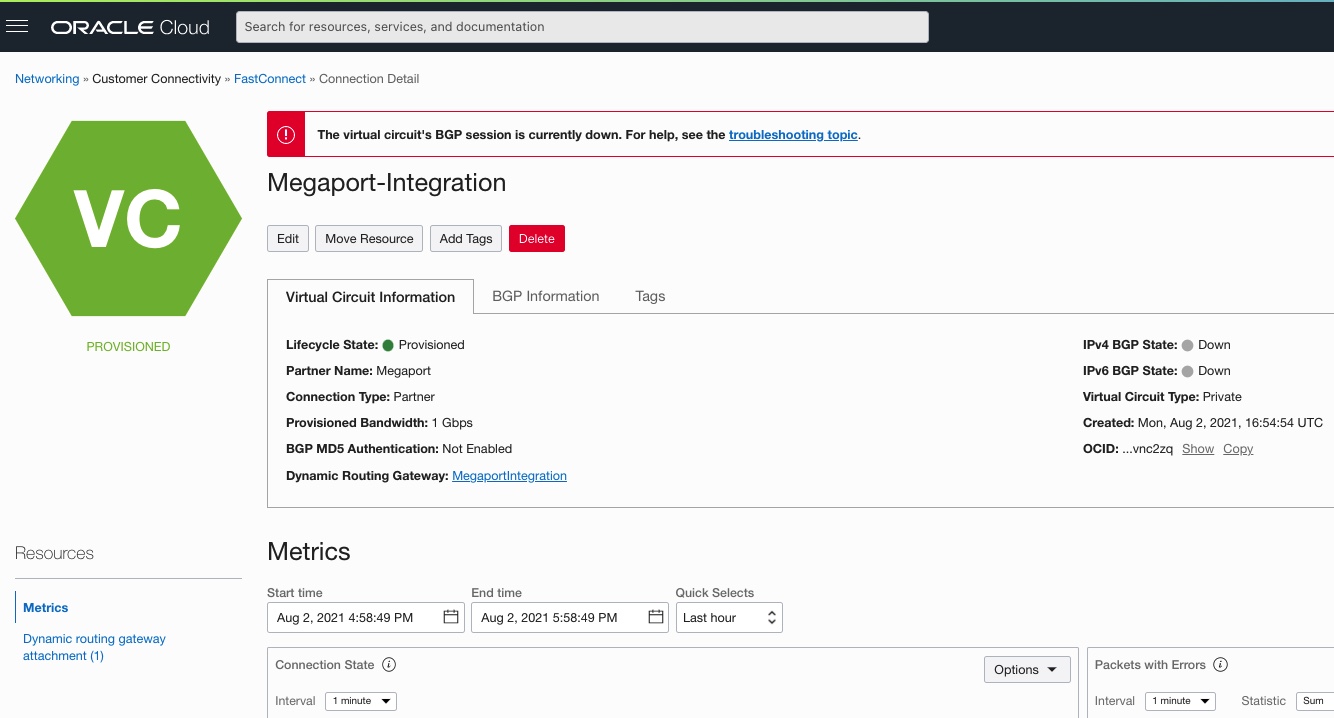Viewport: 1334px width, 718px height.
Task: Click the End time input field
Action: tap(570, 618)
